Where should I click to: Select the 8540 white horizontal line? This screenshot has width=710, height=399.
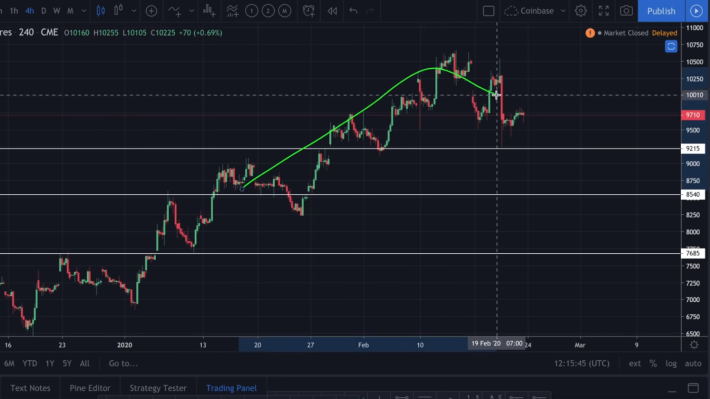point(340,195)
